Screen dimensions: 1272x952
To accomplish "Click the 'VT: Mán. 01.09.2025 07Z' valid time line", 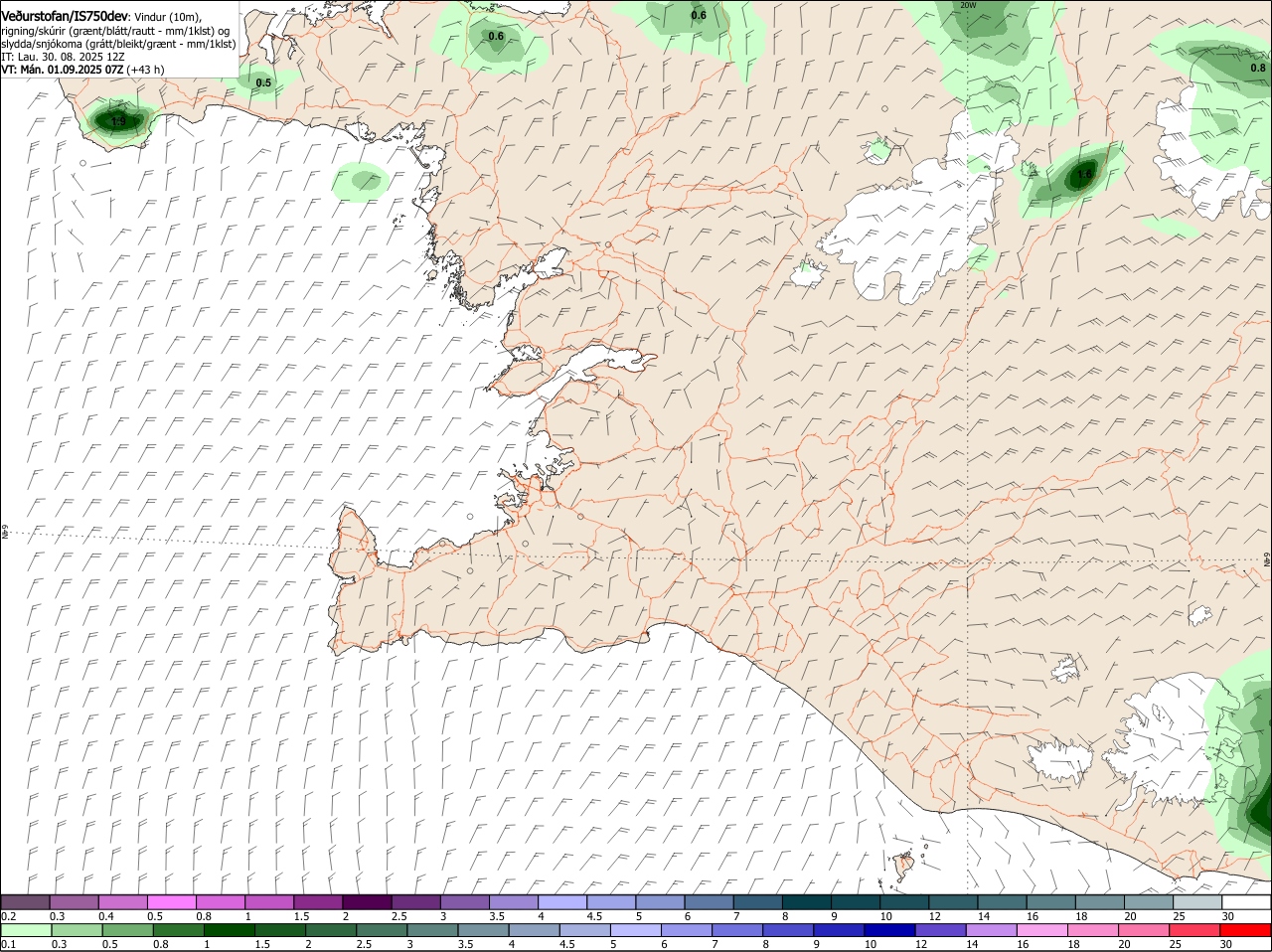I will pos(63,70).
